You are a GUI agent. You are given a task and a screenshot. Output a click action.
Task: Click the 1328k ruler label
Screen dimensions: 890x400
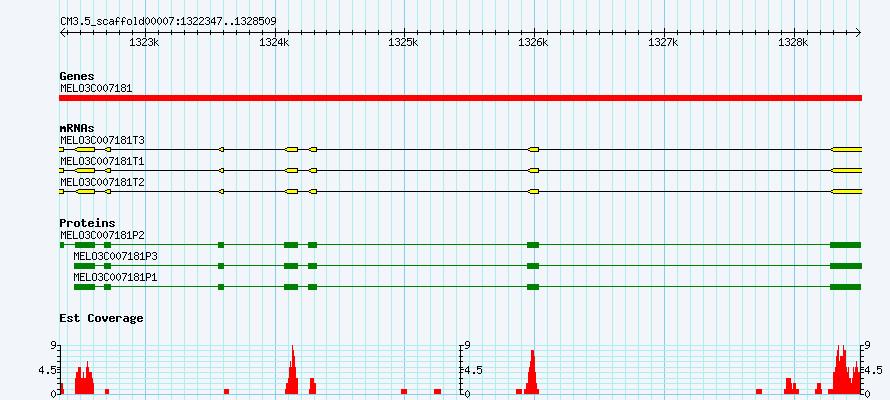click(x=793, y=42)
